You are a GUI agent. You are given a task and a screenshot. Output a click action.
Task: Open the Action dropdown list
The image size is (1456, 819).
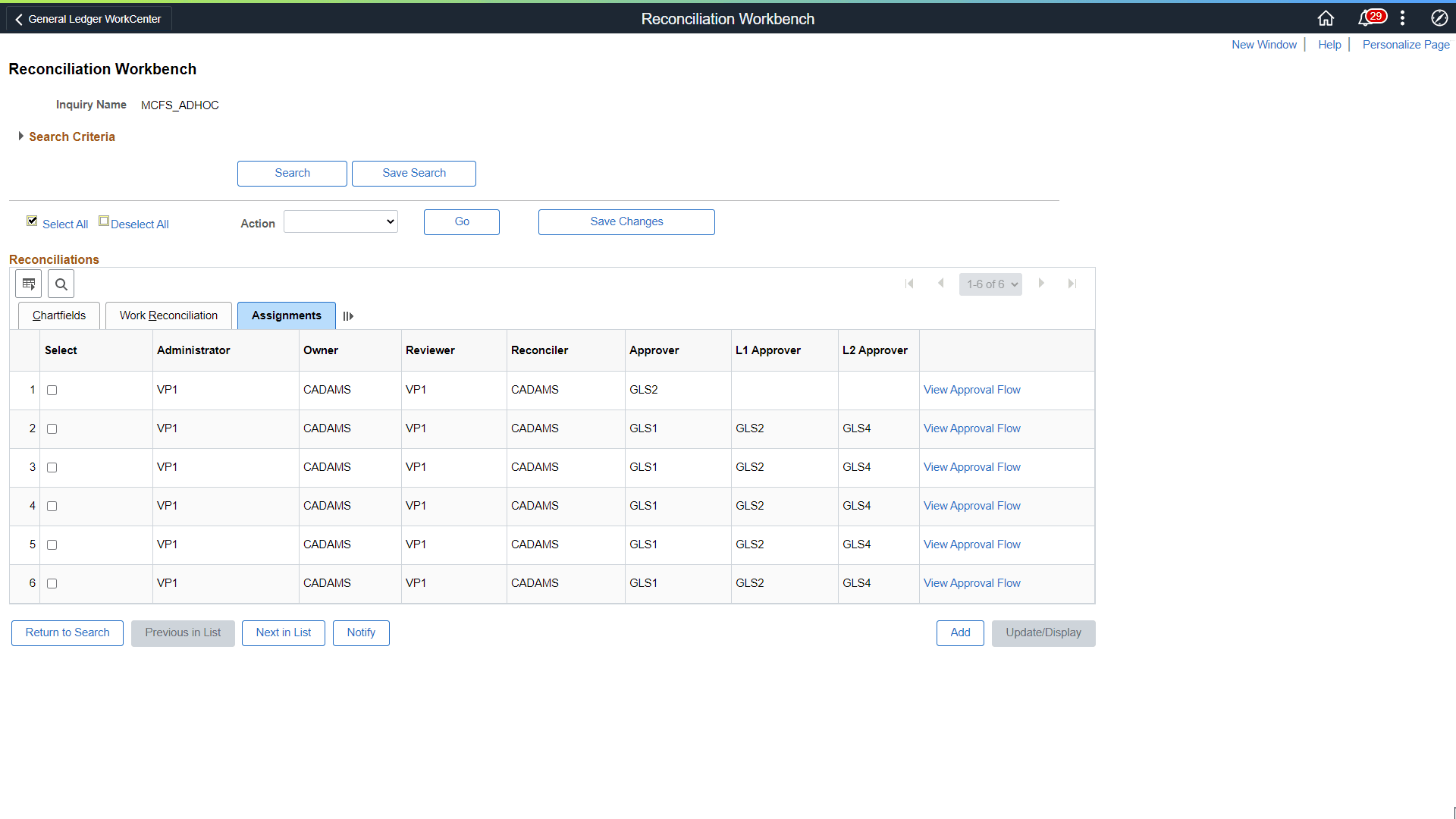(340, 221)
